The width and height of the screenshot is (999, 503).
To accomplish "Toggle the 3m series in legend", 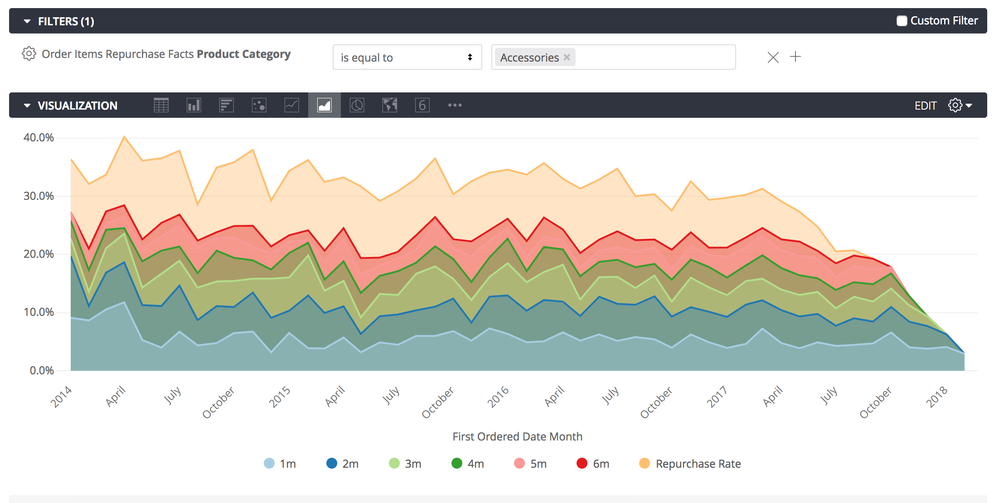I will pos(405,463).
